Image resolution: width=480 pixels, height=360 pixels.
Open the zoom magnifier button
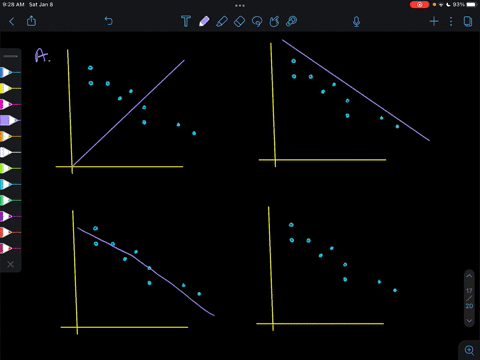click(x=469, y=350)
